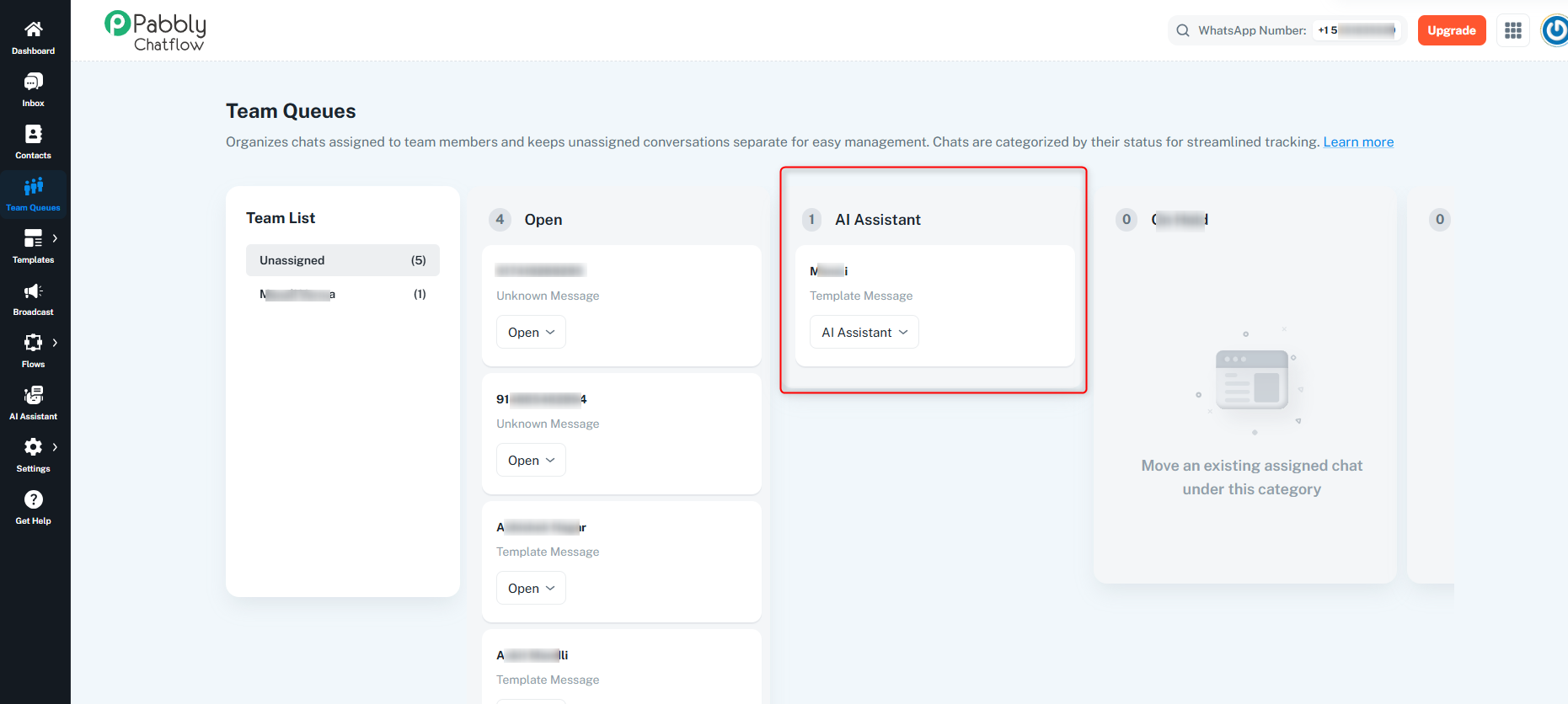This screenshot has height=704, width=1568.
Task: Click the AI Assistant column header title
Action: pyautogui.click(x=878, y=220)
